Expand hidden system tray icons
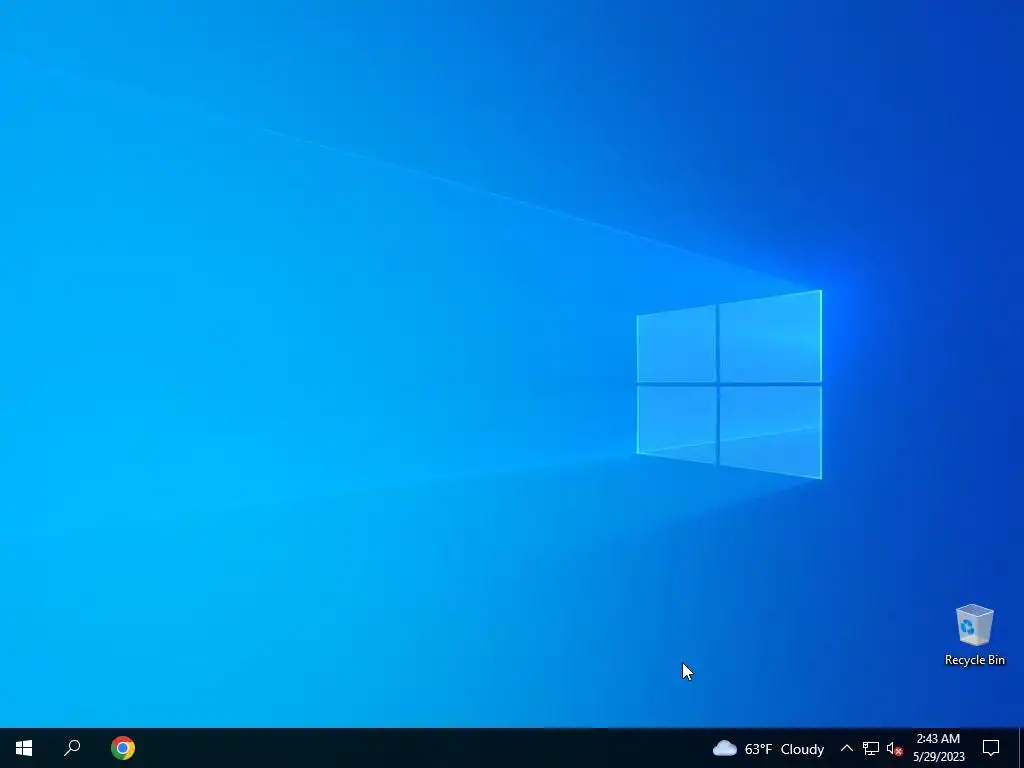The width and height of the screenshot is (1024, 768). (x=846, y=748)
